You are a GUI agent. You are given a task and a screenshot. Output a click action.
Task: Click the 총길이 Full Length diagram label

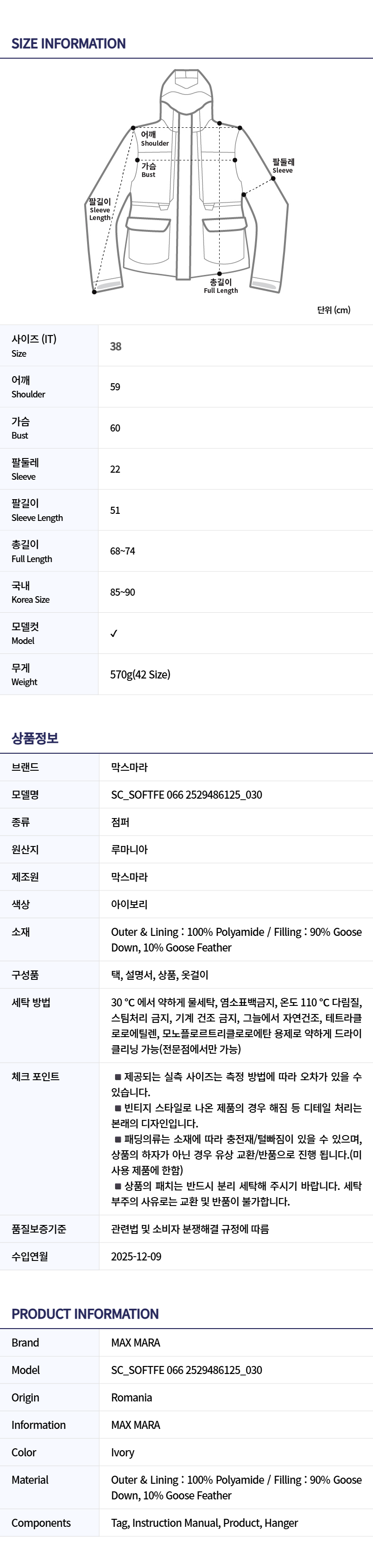(220, 286)
